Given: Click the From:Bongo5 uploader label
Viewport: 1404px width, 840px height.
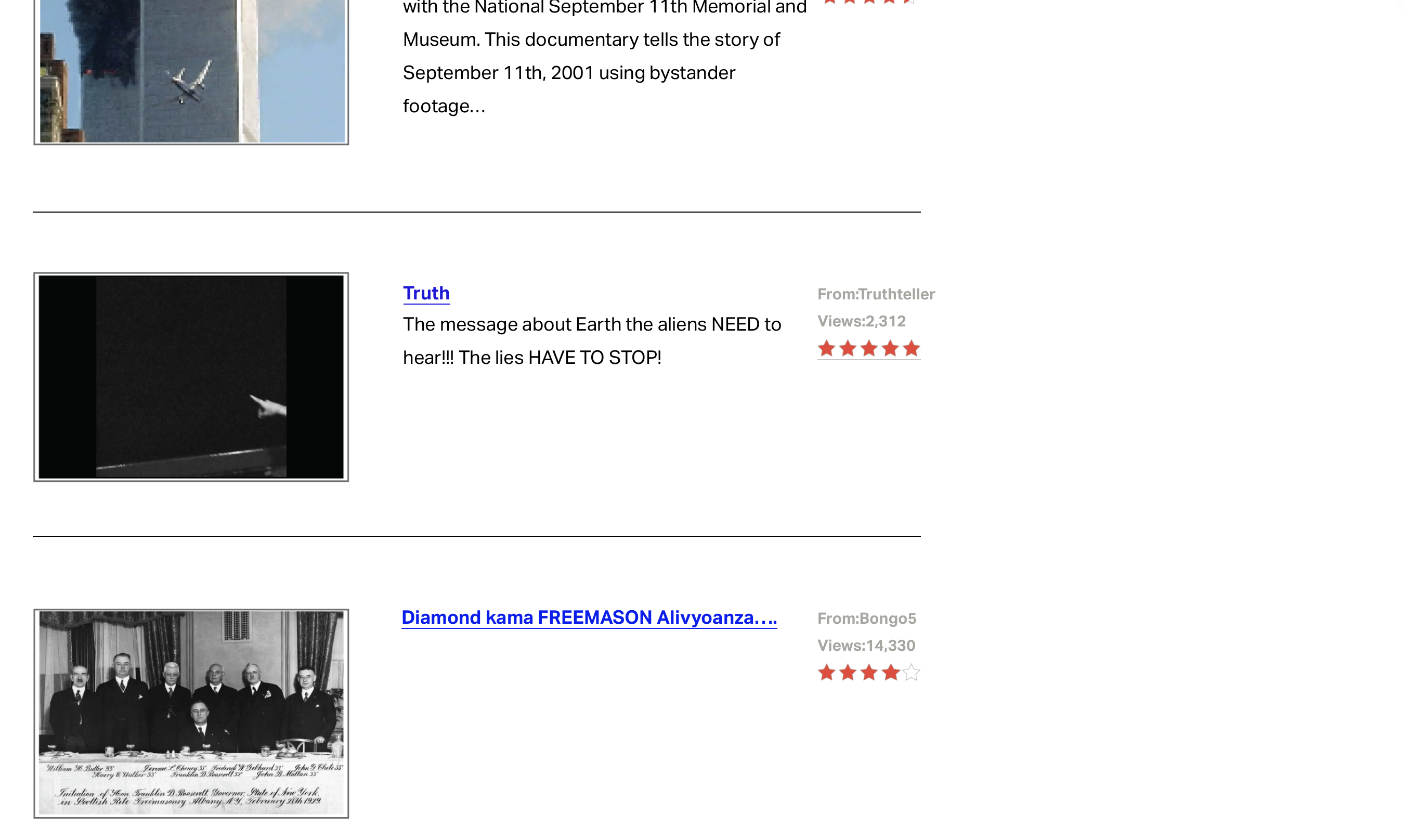Looking at the screenshot, I should pos(867,618).
